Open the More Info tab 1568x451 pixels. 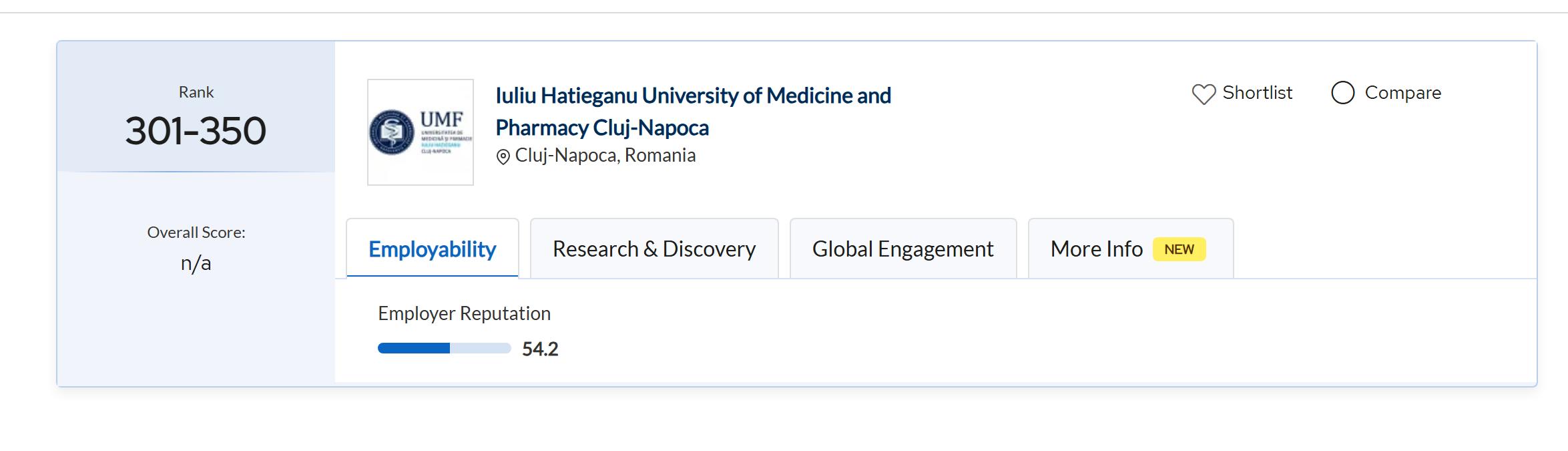[1096, 249]
